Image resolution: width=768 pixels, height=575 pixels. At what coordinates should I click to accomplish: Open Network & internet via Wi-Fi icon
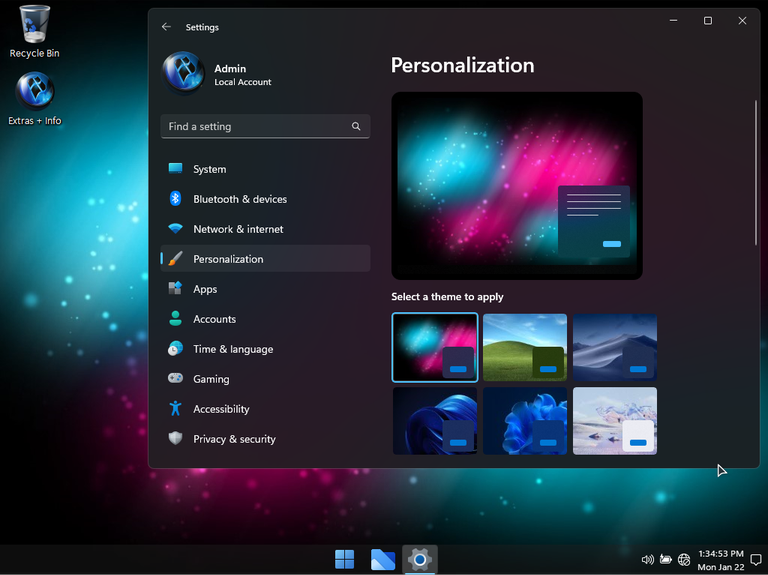176,229
